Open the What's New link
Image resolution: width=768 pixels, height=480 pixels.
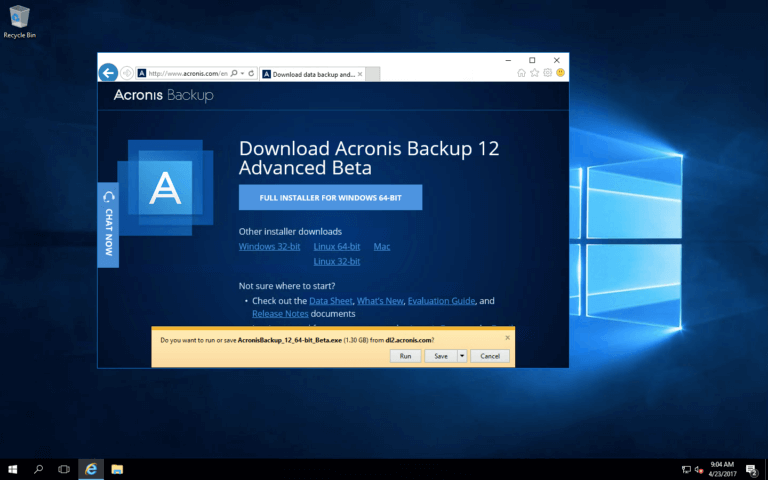(x=380, y=301)
